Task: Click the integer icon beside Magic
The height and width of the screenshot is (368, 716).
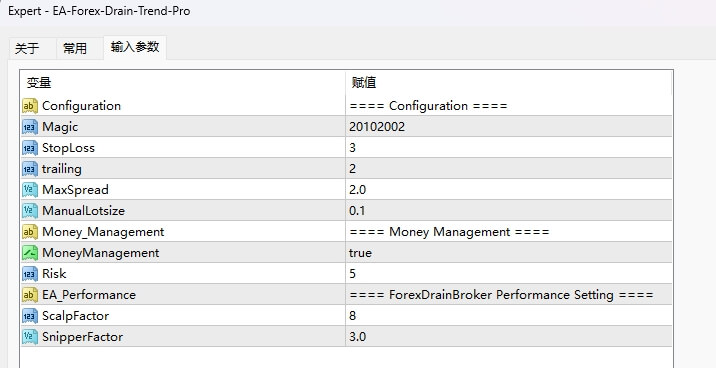Action: tap(30, 127)
